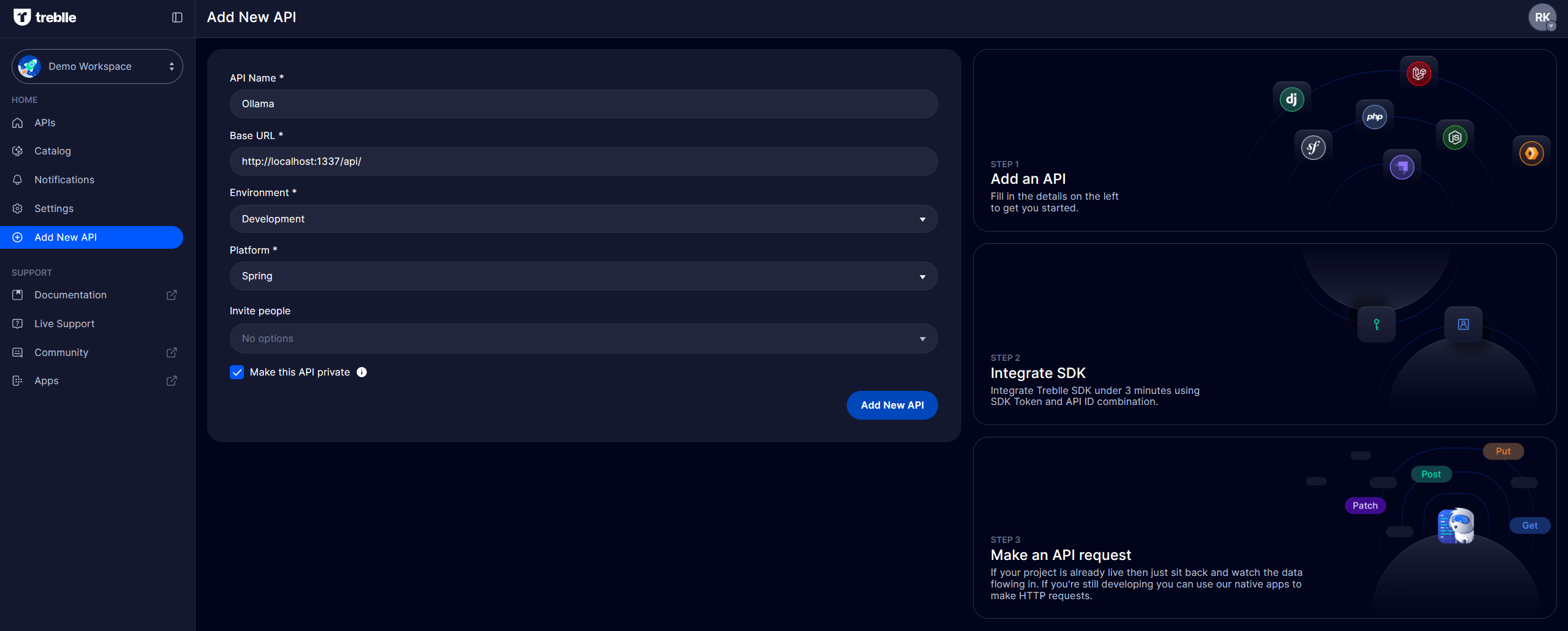Click the Node.js platform icon
The width and height of the screenshot is (1568, 631).
[1455, 137]
